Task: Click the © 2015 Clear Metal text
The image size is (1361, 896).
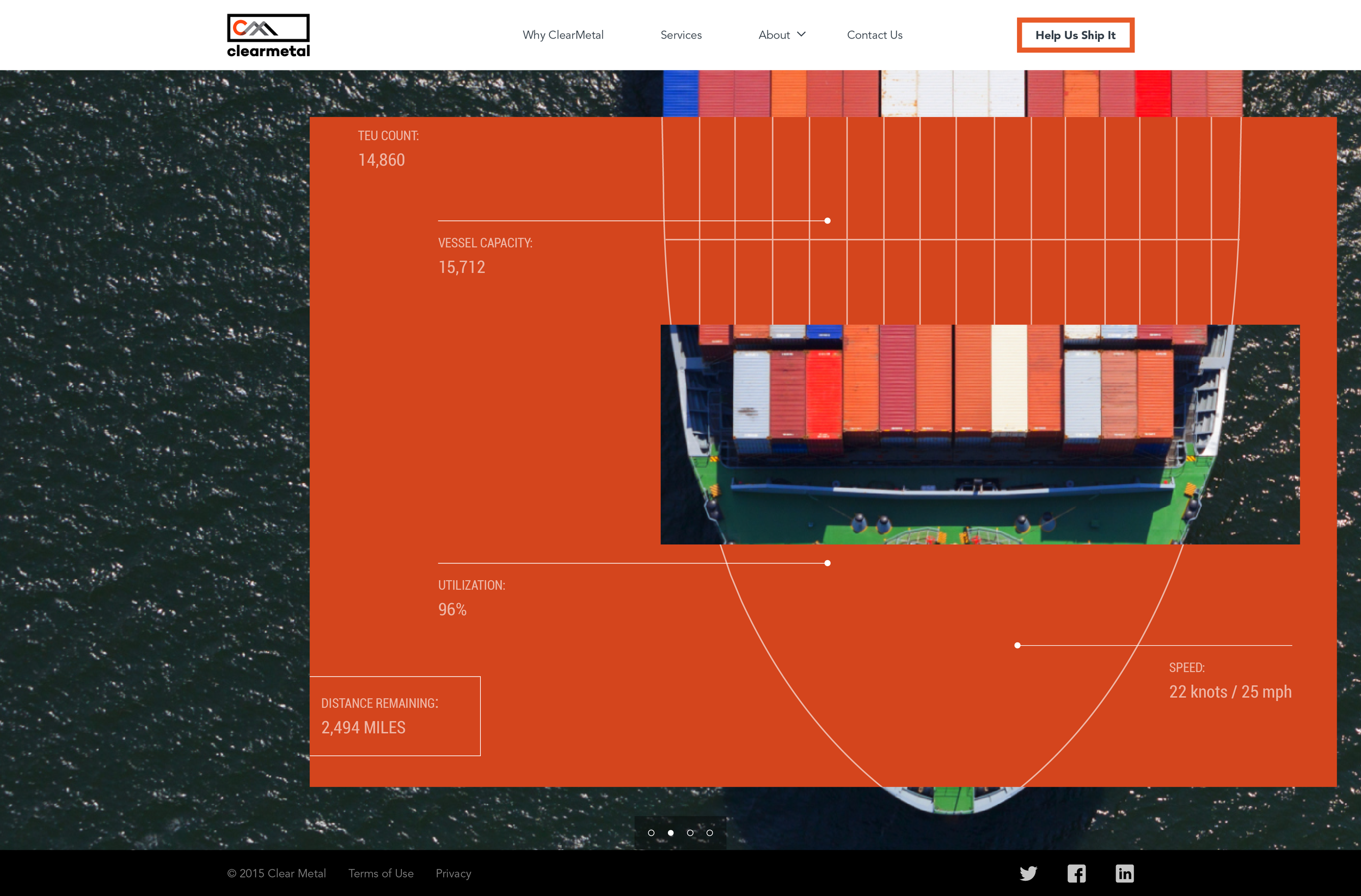Action: (276, 873)
